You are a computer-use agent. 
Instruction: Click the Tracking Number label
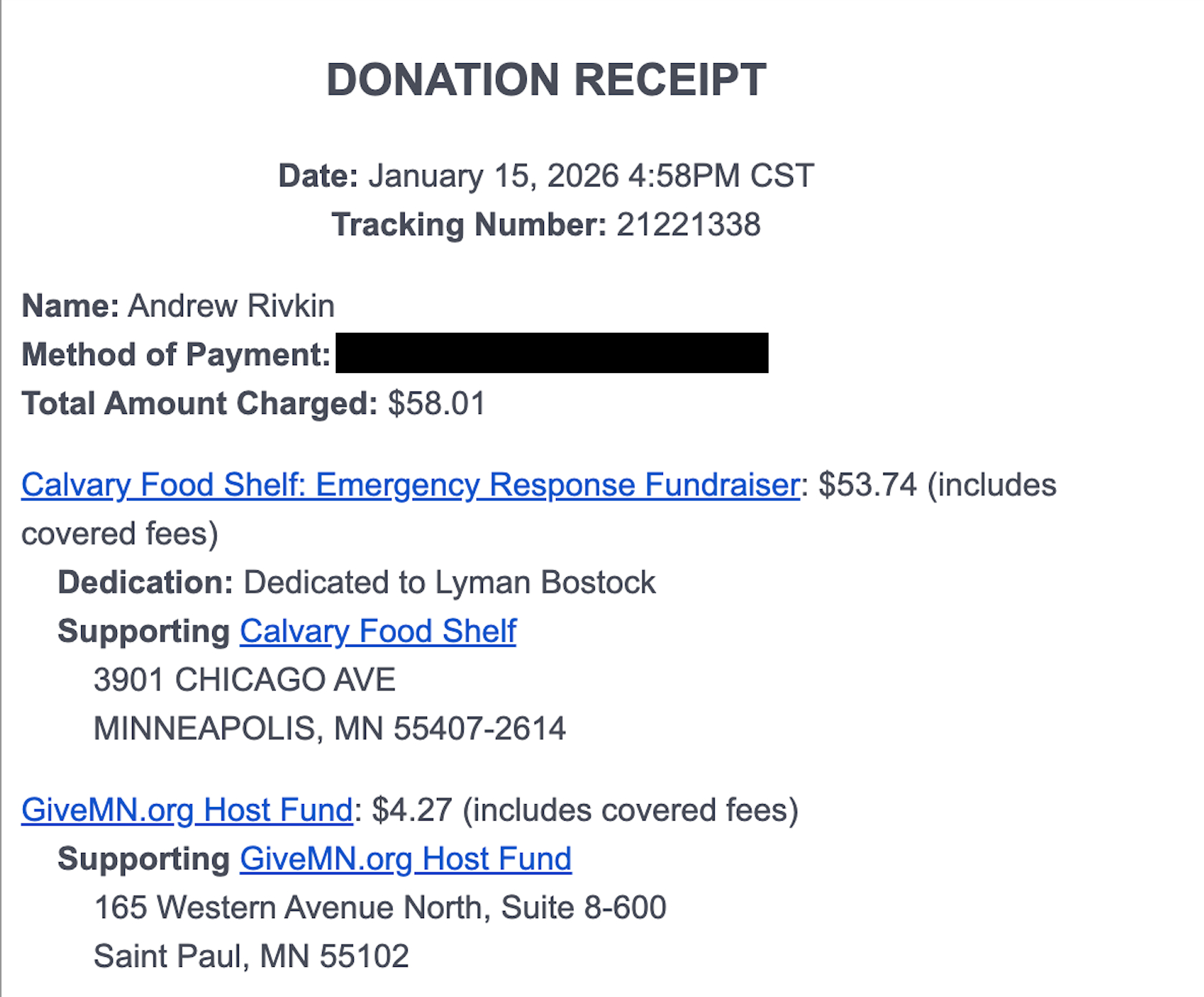coord(469,225)
